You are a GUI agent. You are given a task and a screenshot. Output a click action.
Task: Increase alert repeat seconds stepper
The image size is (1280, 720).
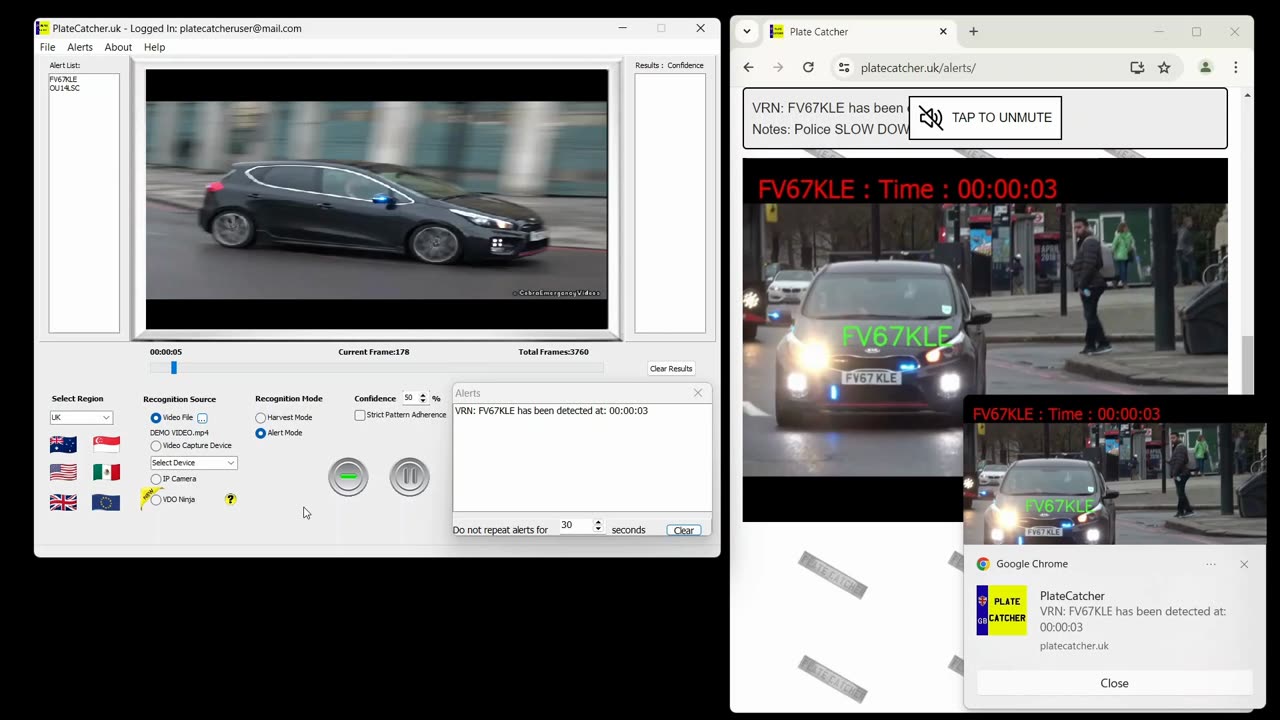(598, 521)
